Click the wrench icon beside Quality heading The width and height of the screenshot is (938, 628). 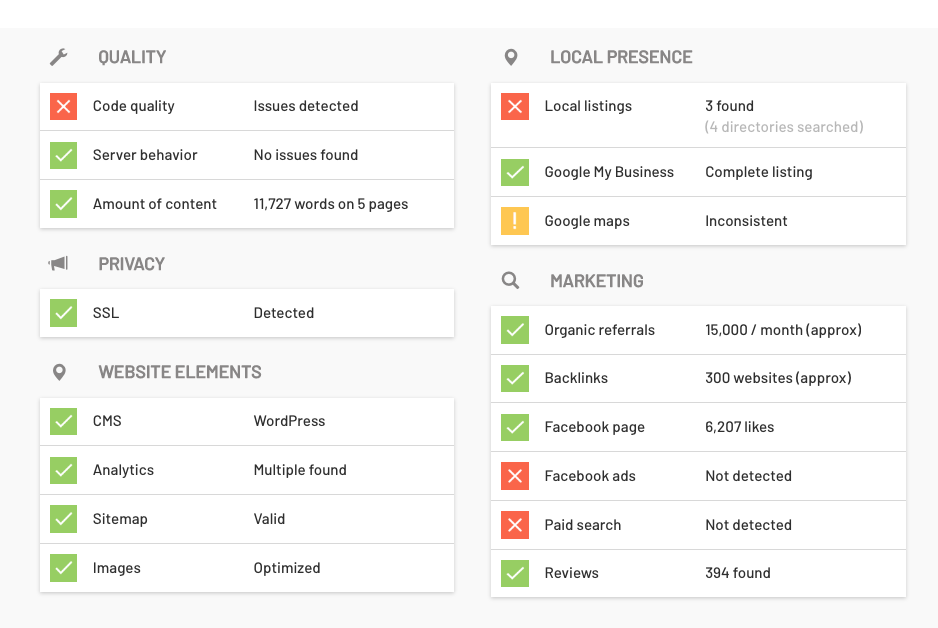point(59,57)
